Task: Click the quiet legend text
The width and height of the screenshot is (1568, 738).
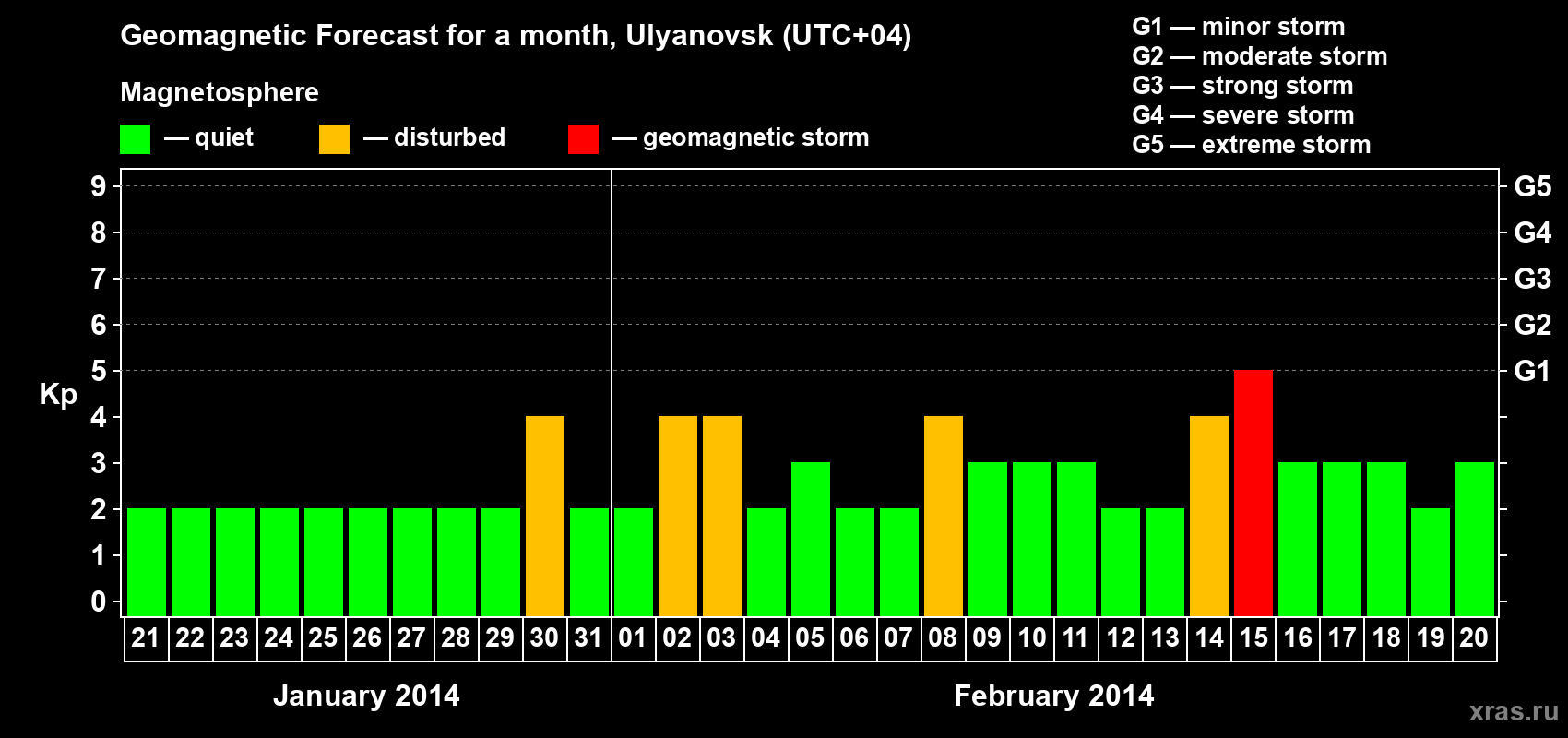Action: click(224, 138)
